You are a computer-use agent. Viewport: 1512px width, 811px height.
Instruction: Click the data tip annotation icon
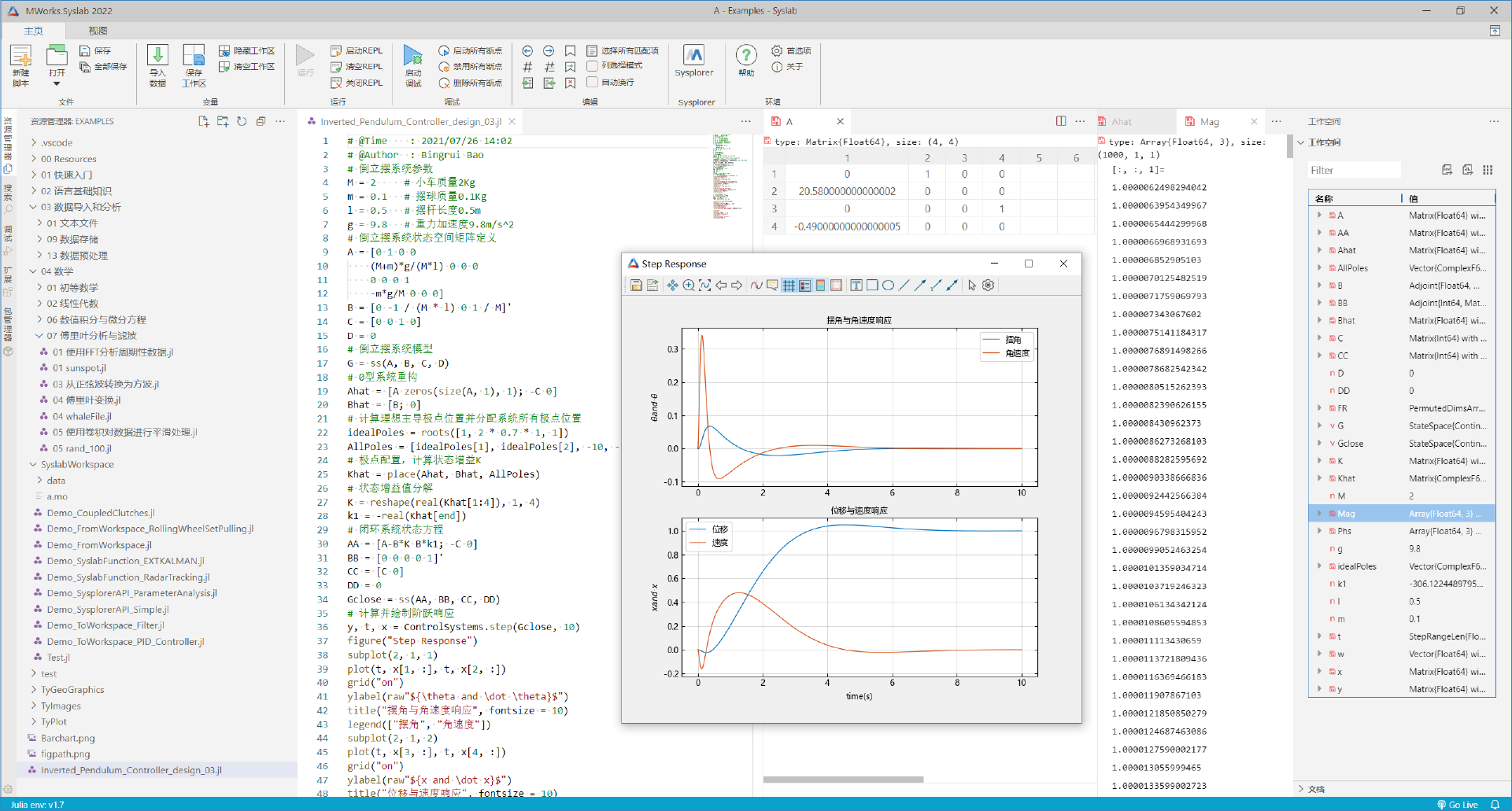tap(772, 286)
